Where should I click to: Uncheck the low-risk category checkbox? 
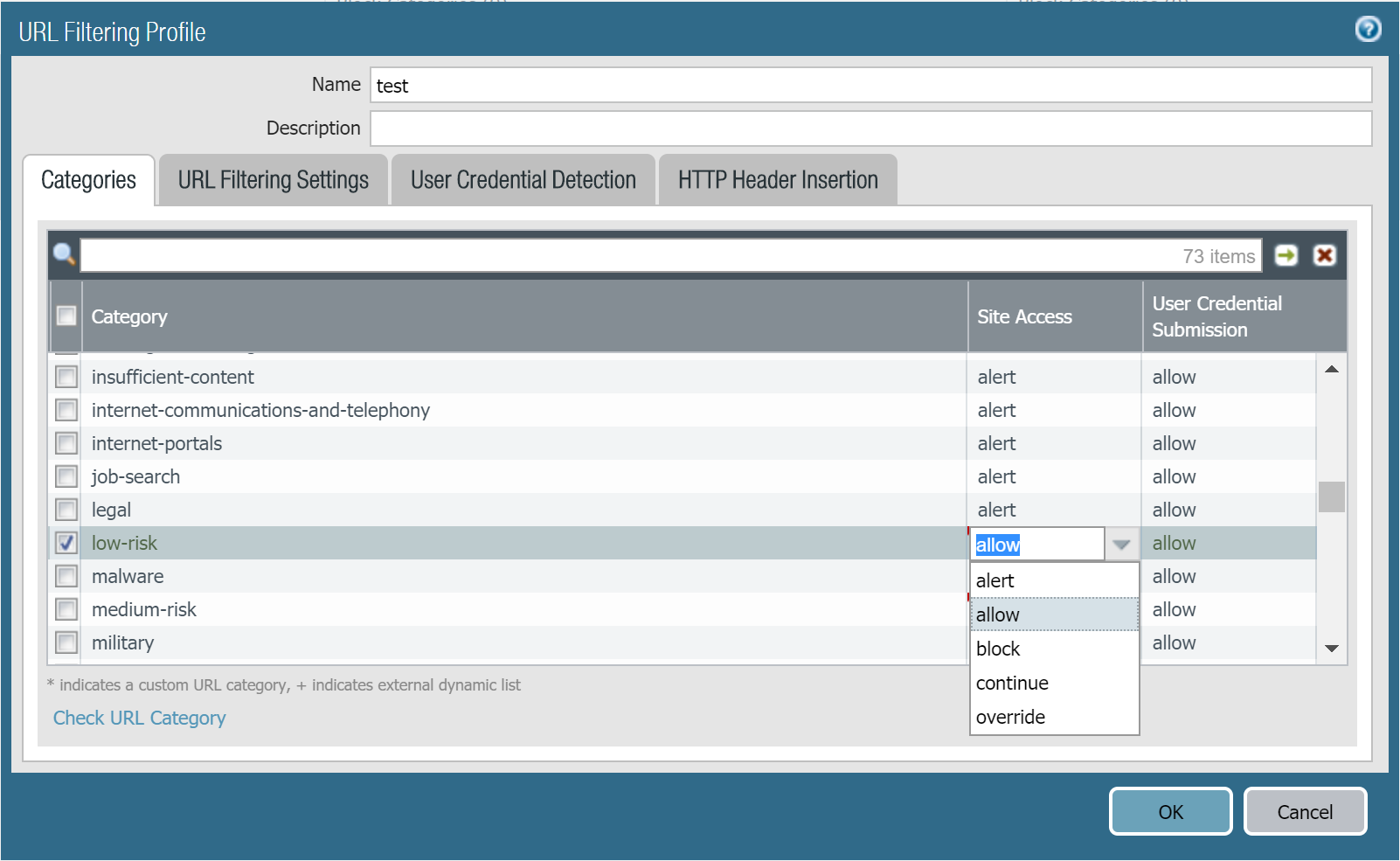click(66, 543)
